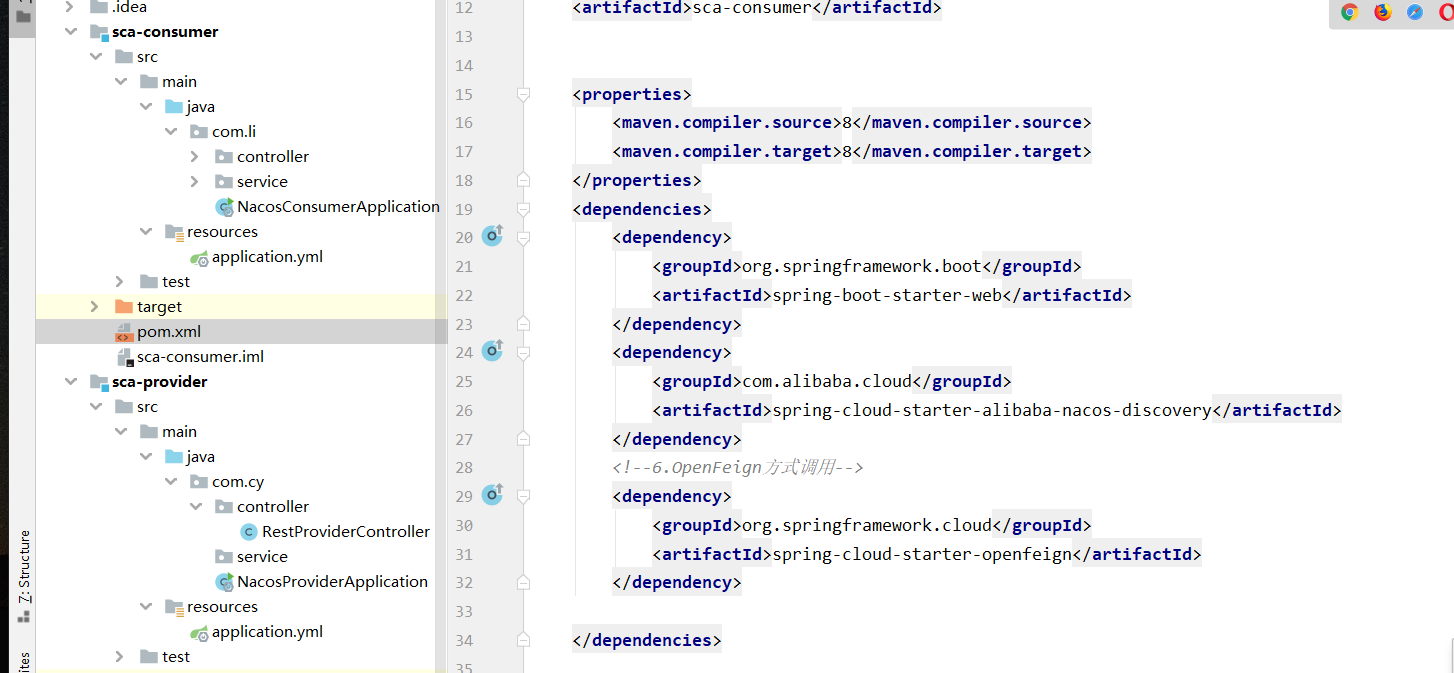Select service package under com.cy
Viewport: 1454px width, 673px height.
tap(262, 557)
